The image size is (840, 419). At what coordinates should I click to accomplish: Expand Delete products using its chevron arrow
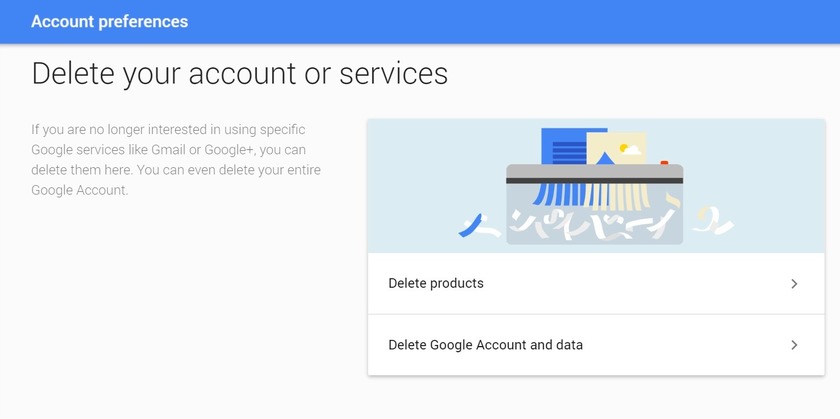794,284
